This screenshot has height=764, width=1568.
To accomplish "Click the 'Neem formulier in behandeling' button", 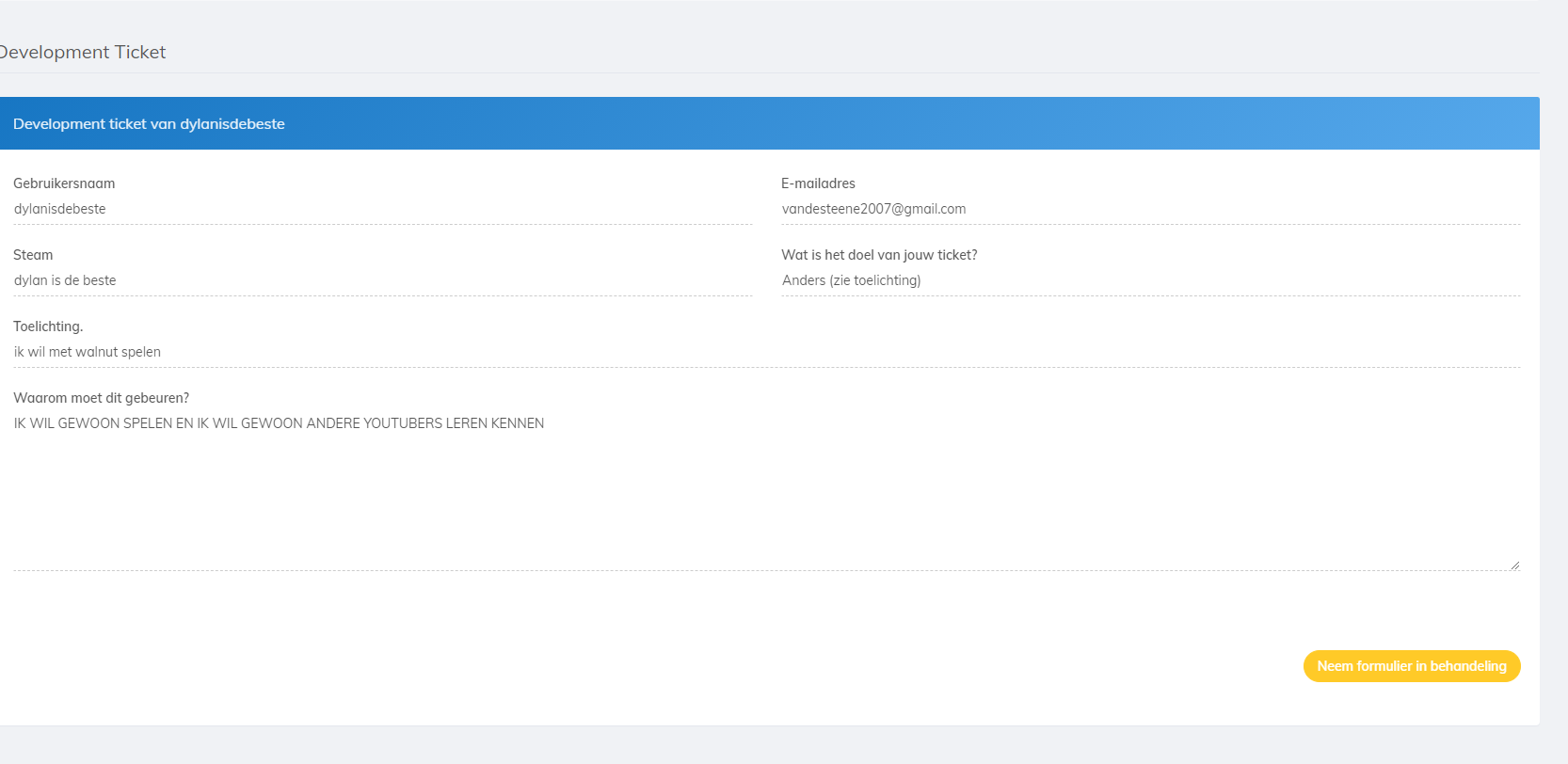I will (1411, 666).
